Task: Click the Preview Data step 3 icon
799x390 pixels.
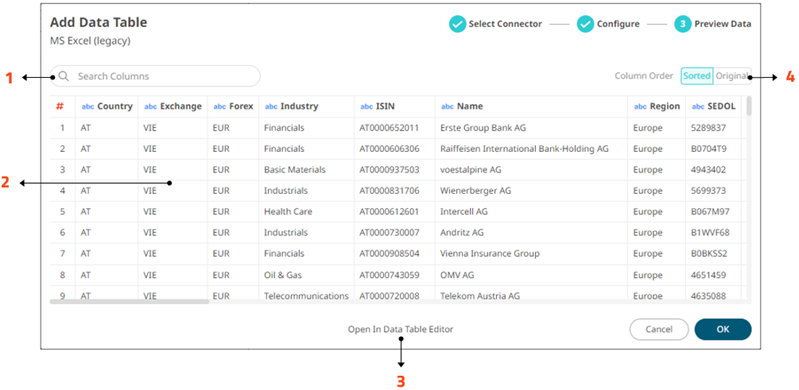Action: 683,23
